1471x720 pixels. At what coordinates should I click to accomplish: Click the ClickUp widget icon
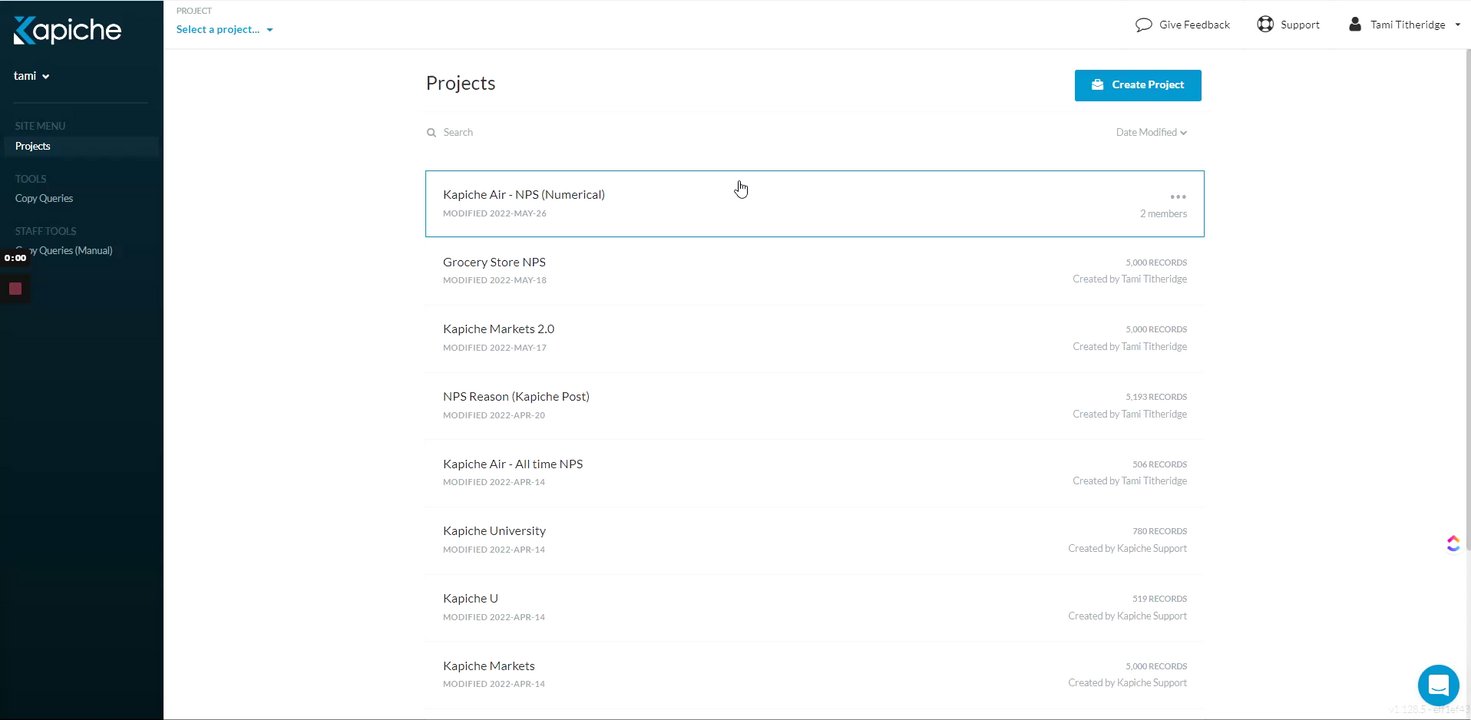pos(1453,543)
